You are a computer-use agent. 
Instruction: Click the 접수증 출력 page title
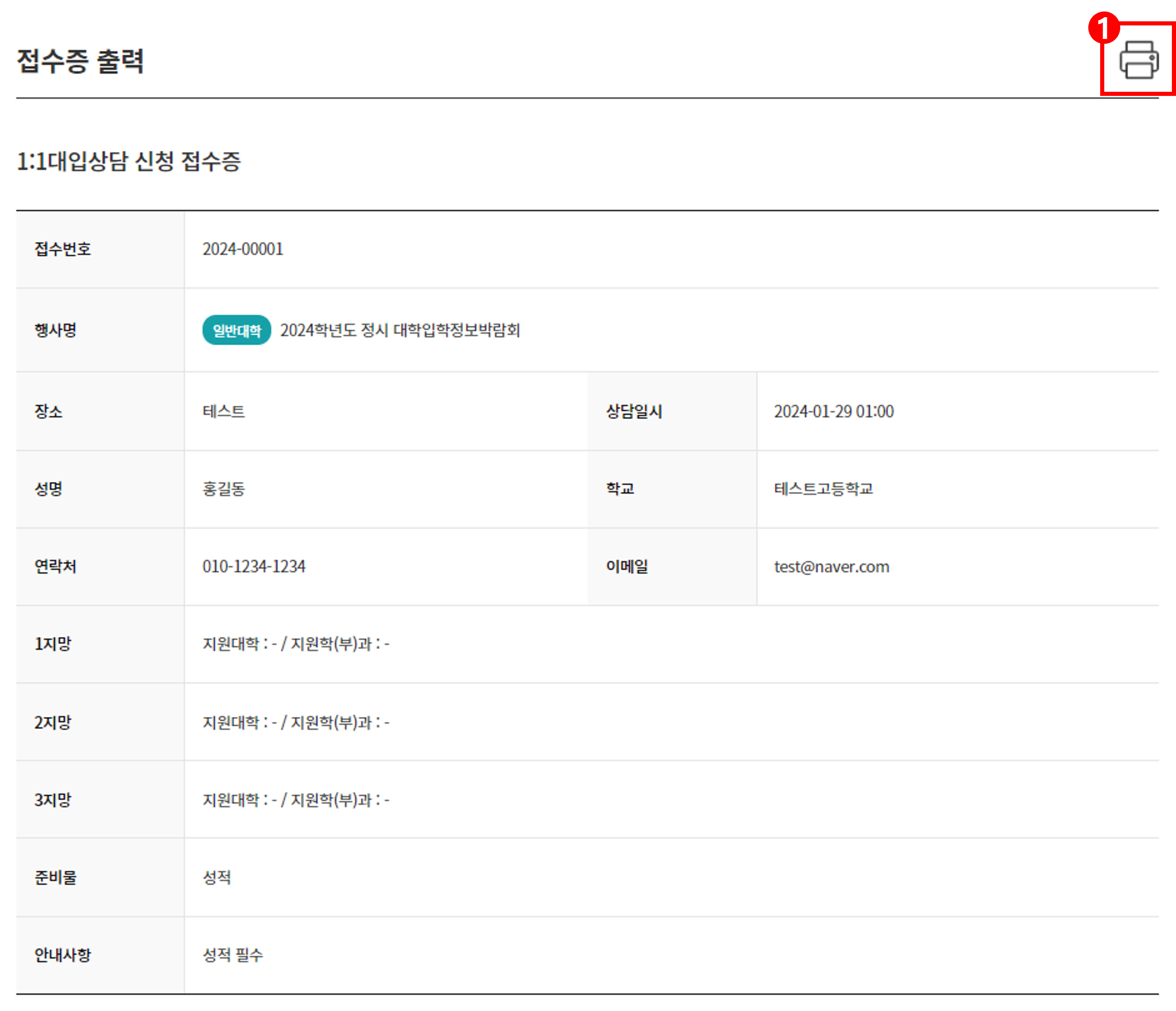point(80,61)
